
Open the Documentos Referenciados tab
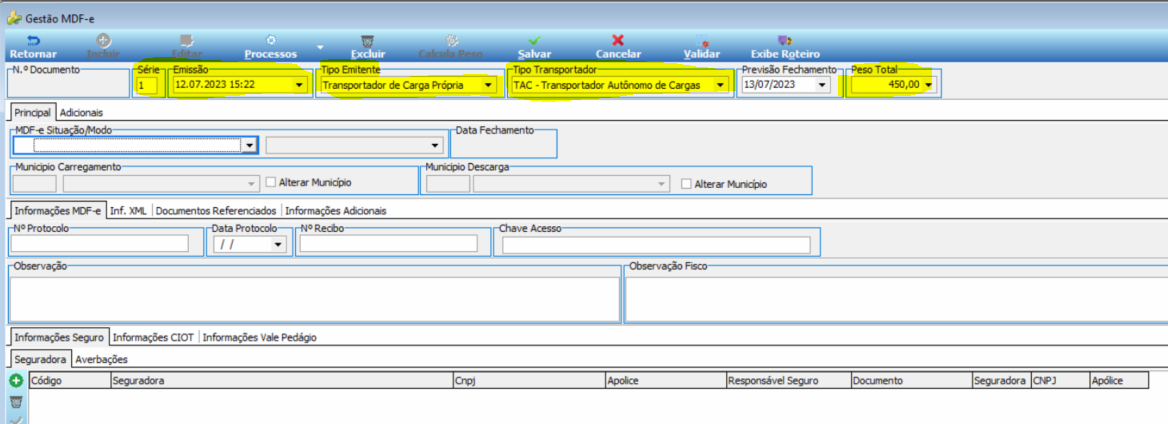pyautogui.click(x=215, y=211)
